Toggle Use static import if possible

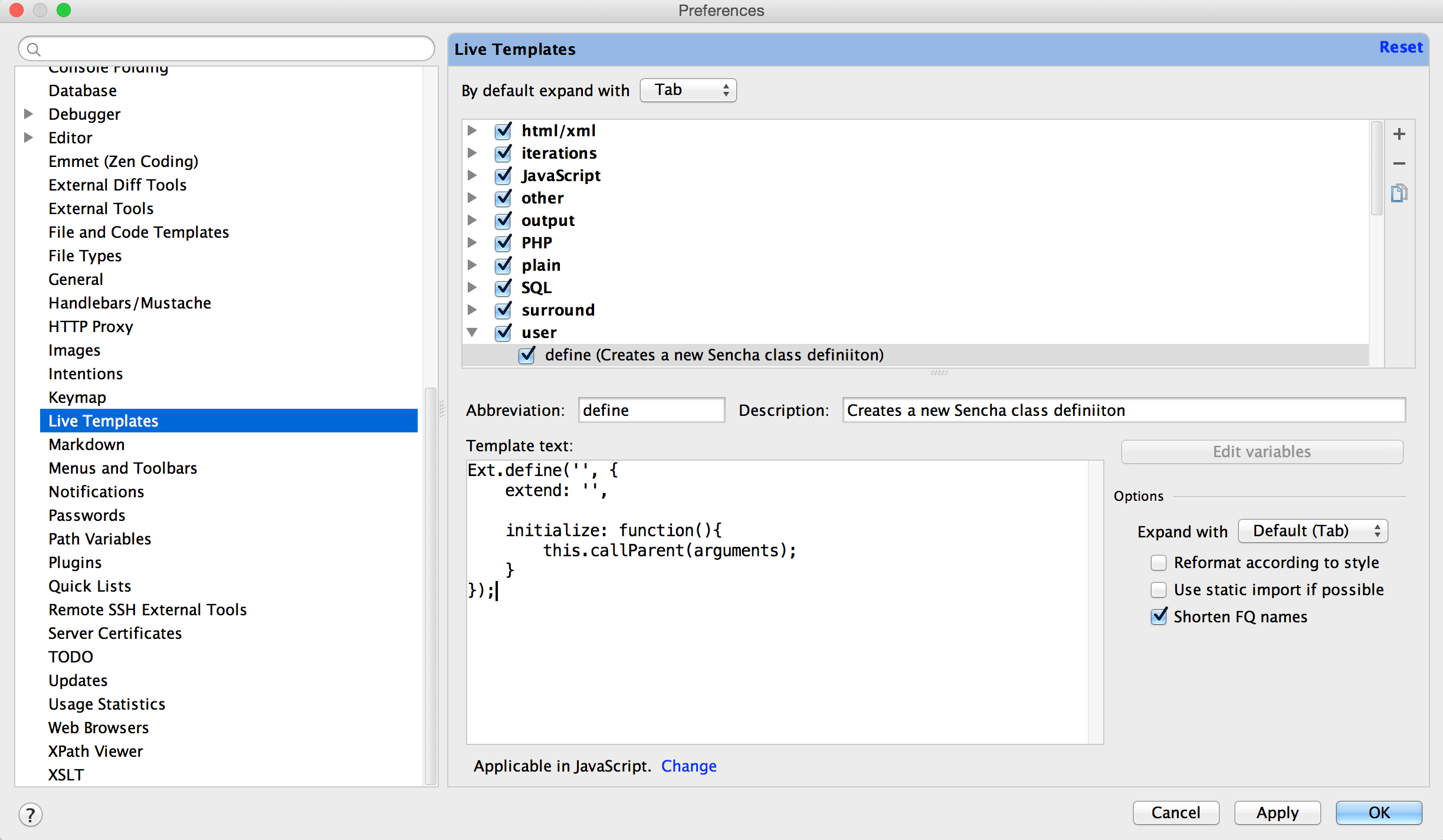[1157, 589]
